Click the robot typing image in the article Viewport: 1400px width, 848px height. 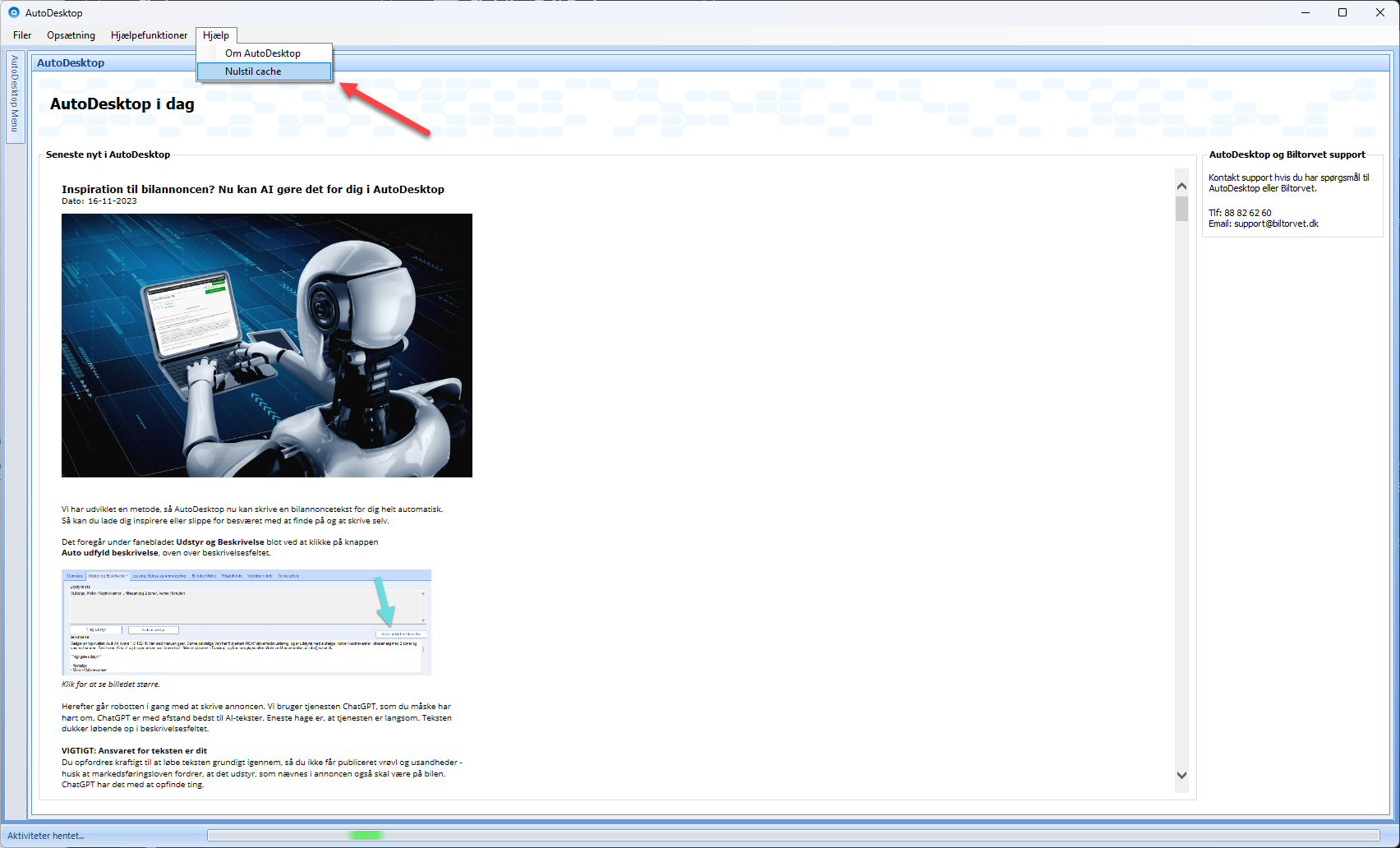point(266,345)
